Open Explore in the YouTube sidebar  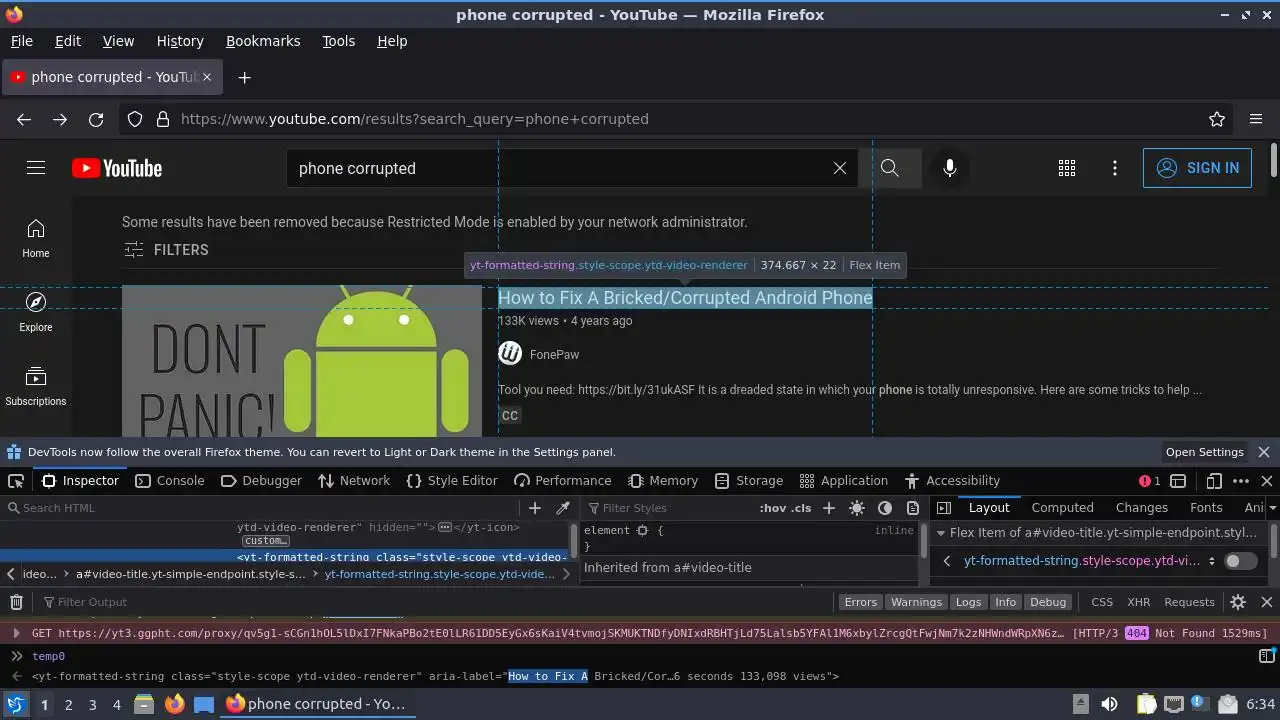(x=36, y=312)
